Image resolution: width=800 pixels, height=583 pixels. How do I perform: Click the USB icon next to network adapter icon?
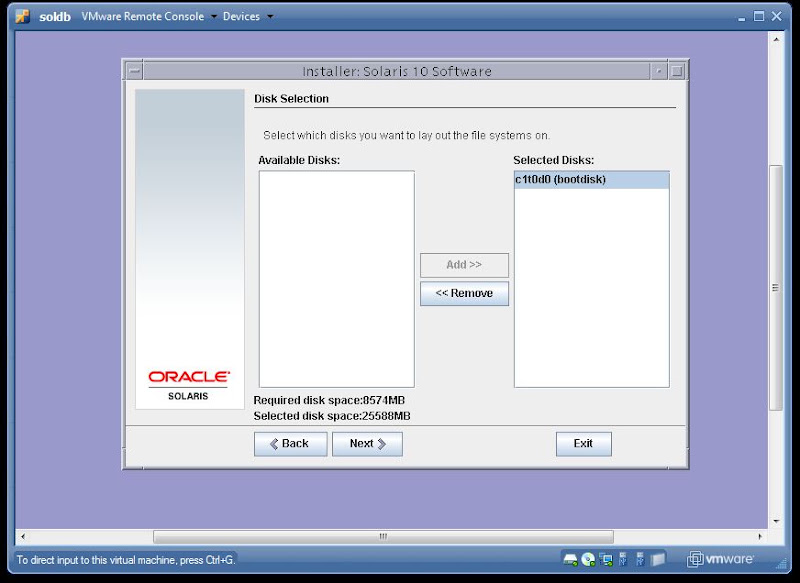coord(623,560)
